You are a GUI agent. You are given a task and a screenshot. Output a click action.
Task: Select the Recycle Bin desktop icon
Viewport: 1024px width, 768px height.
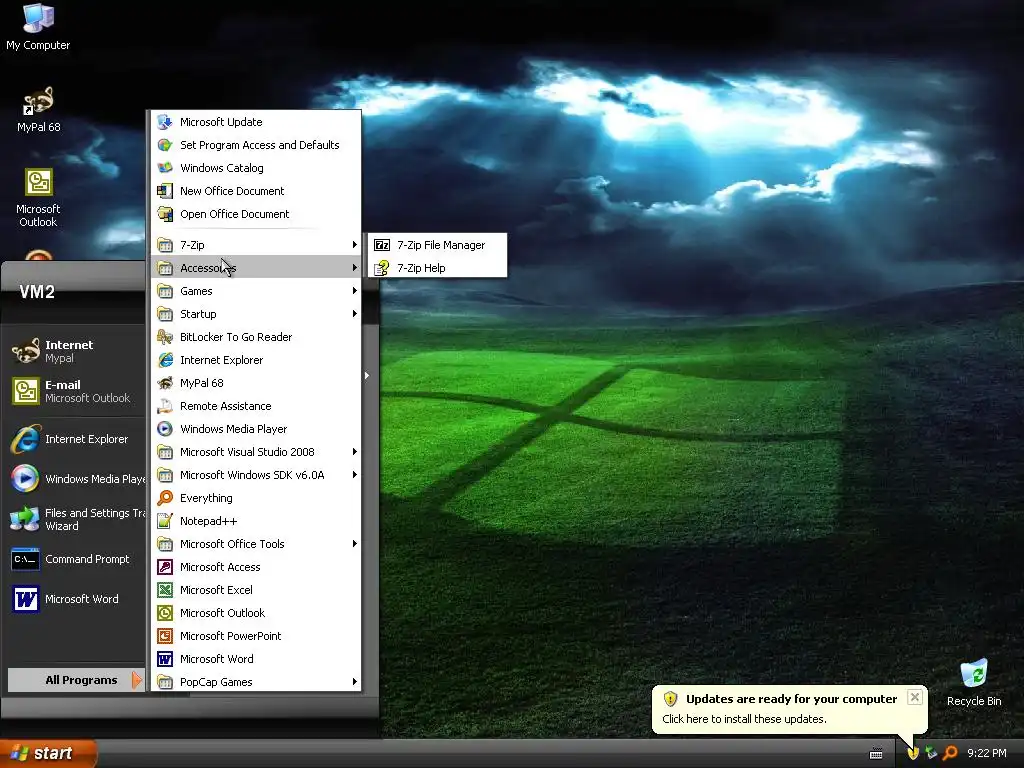pyautogui.click(x=974, y=683)
